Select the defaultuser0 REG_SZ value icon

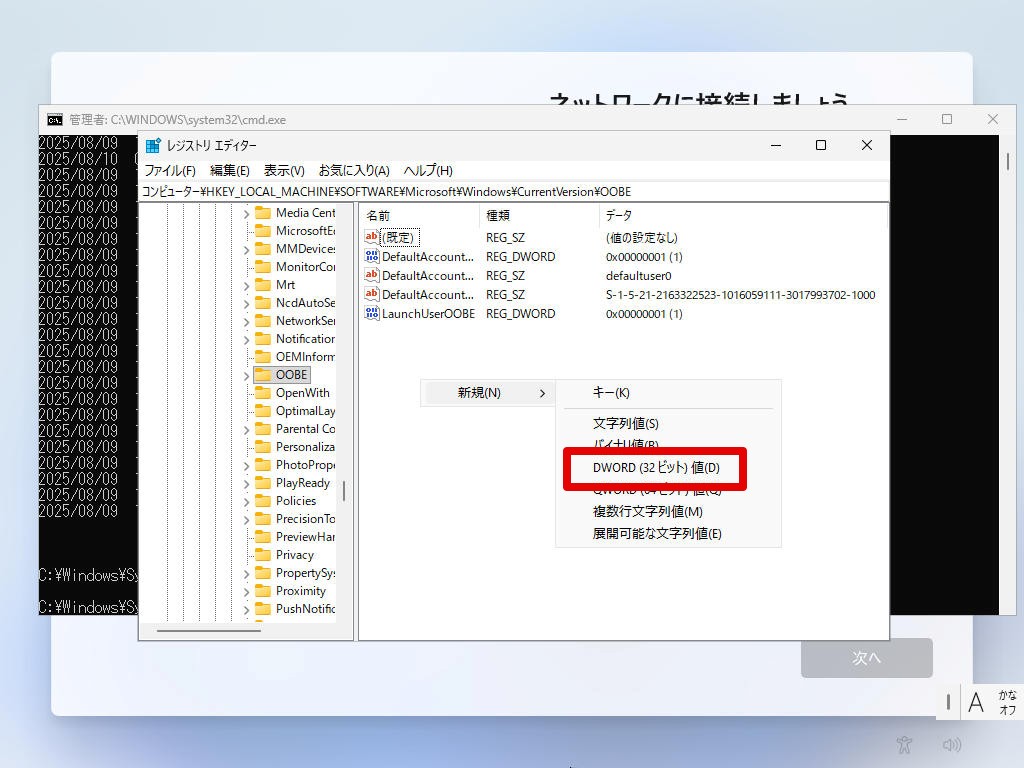click(x=372, y=275)
